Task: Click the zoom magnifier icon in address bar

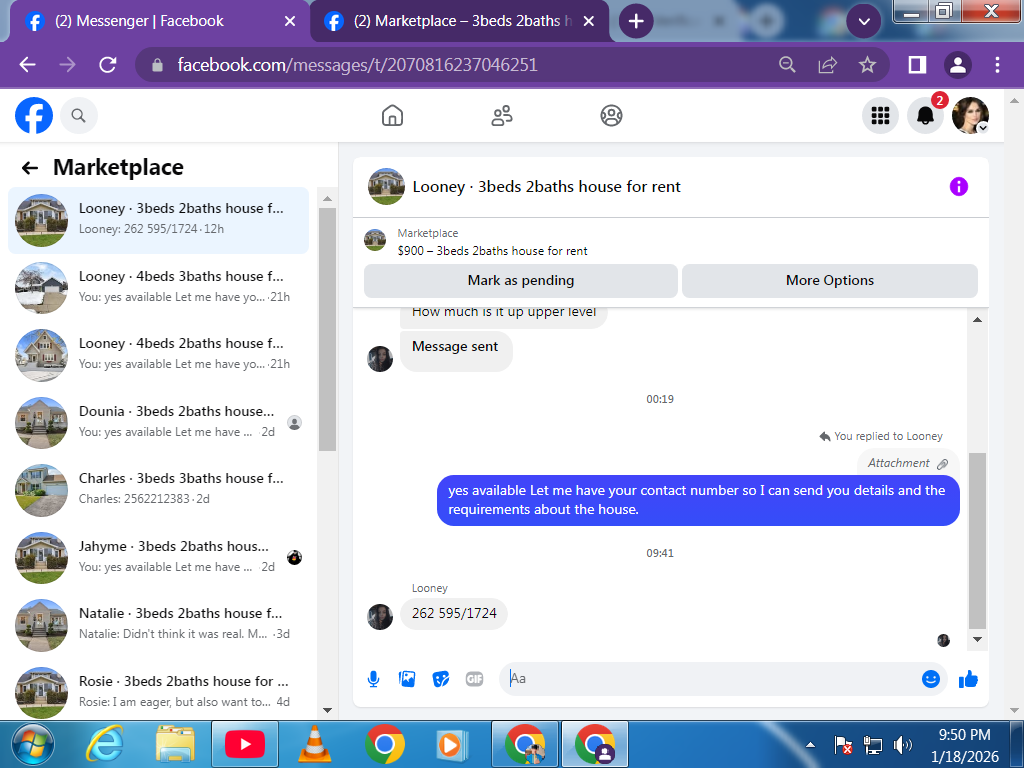Action: pyautogui.click(x=788, y=65)
